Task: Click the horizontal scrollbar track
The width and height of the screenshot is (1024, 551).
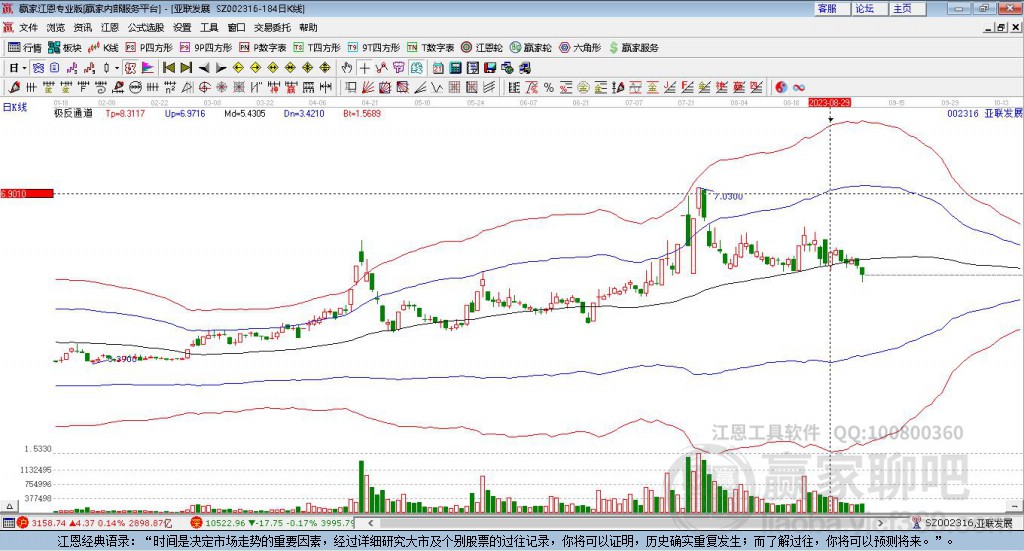Action: (626, 523)
